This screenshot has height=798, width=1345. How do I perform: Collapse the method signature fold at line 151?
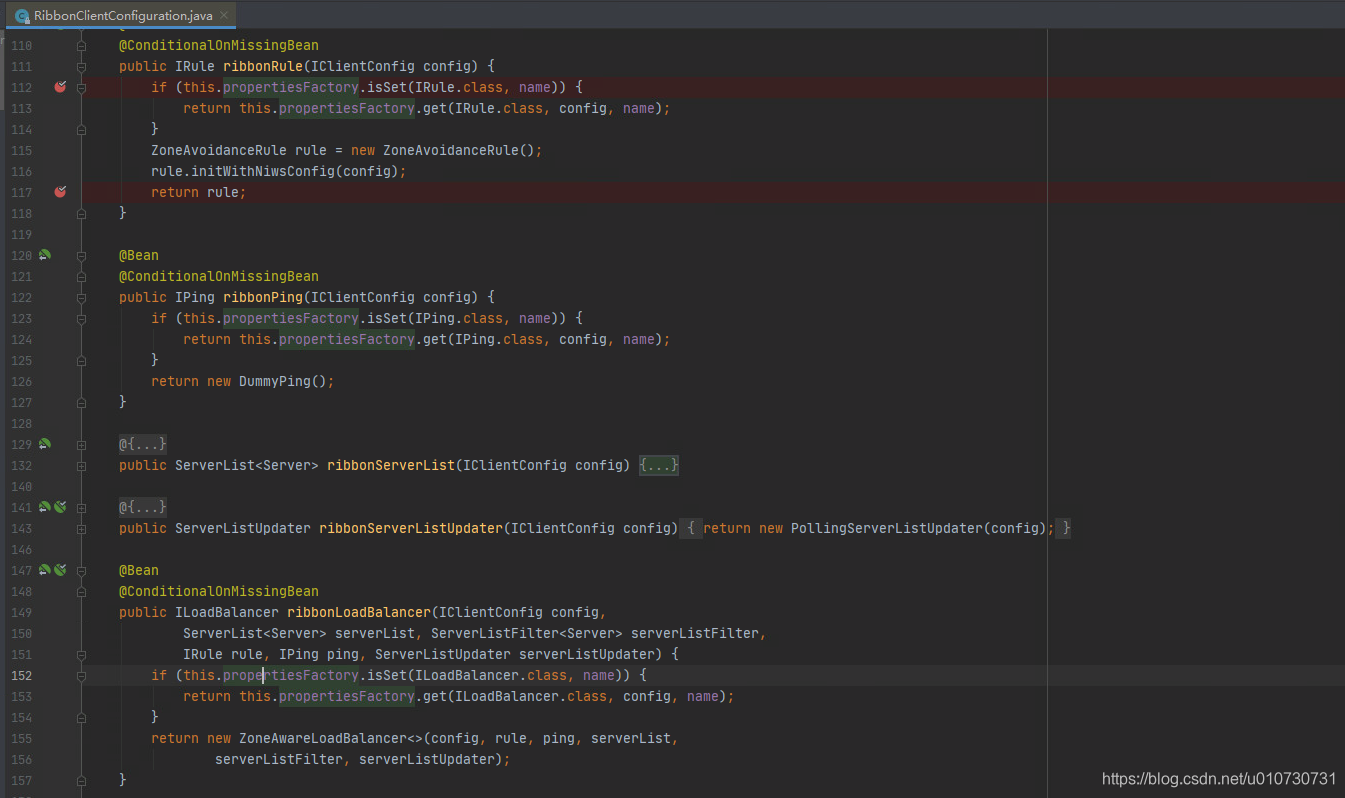(x=82, y=654)
